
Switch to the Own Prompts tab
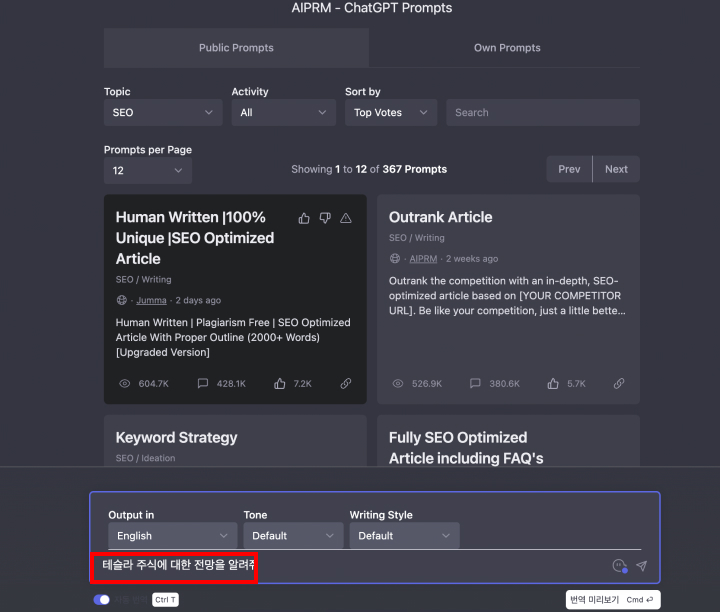(507, 48)
